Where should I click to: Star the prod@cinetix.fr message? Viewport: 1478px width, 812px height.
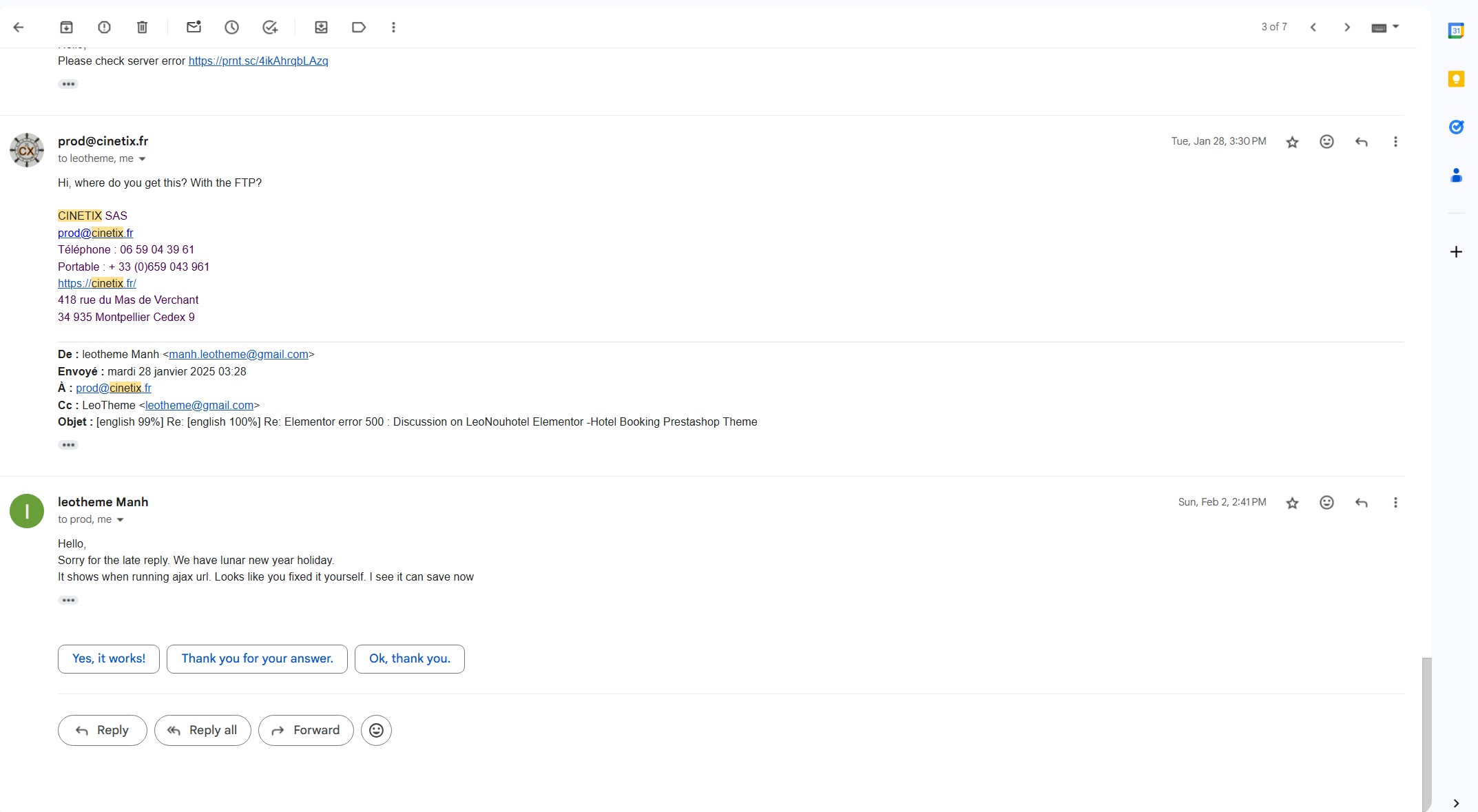[1292, 142]
